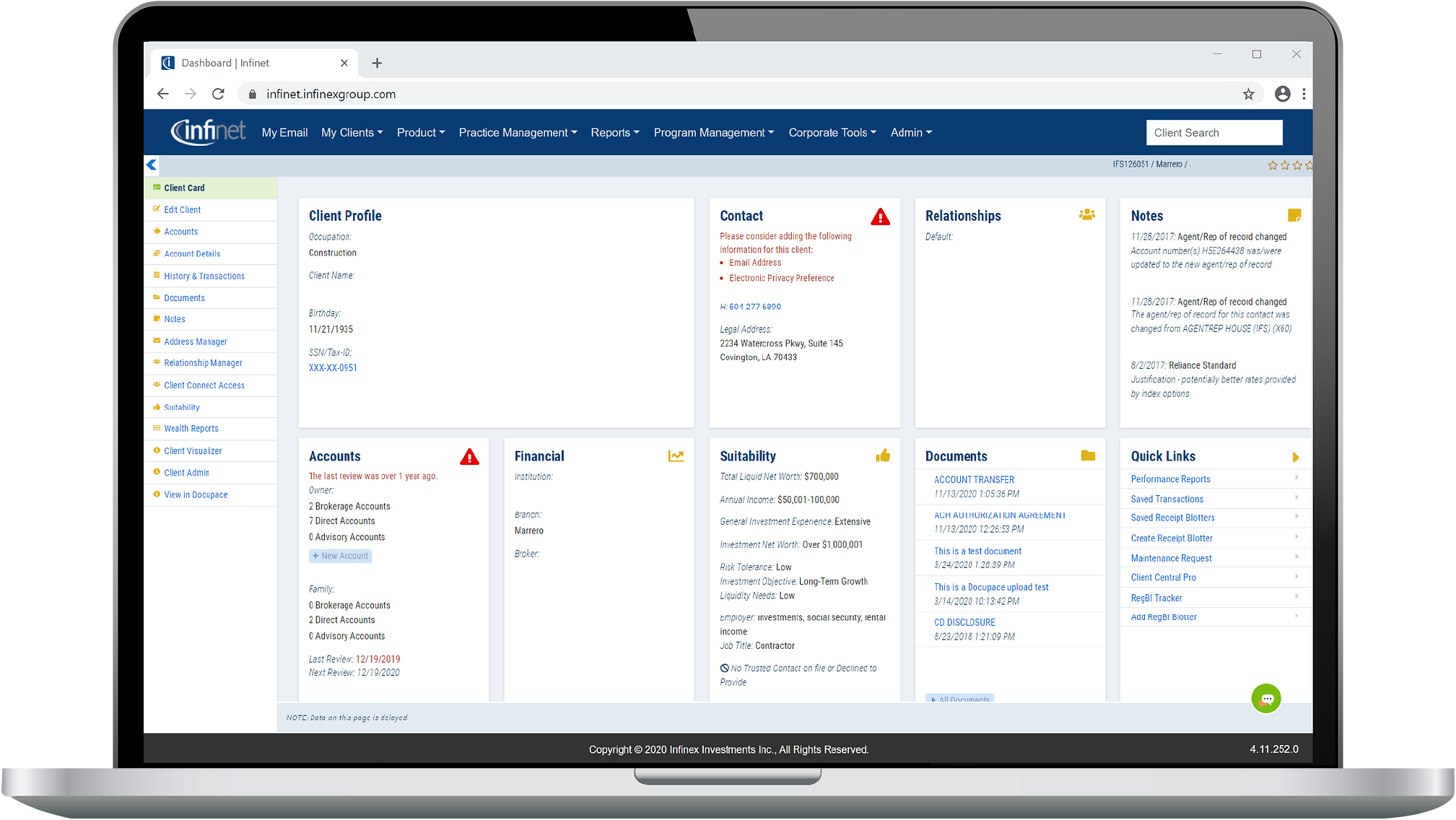This screenshot has height=820, width=1456.
Task: Click the New Account button
Action: tap(341, 556)
